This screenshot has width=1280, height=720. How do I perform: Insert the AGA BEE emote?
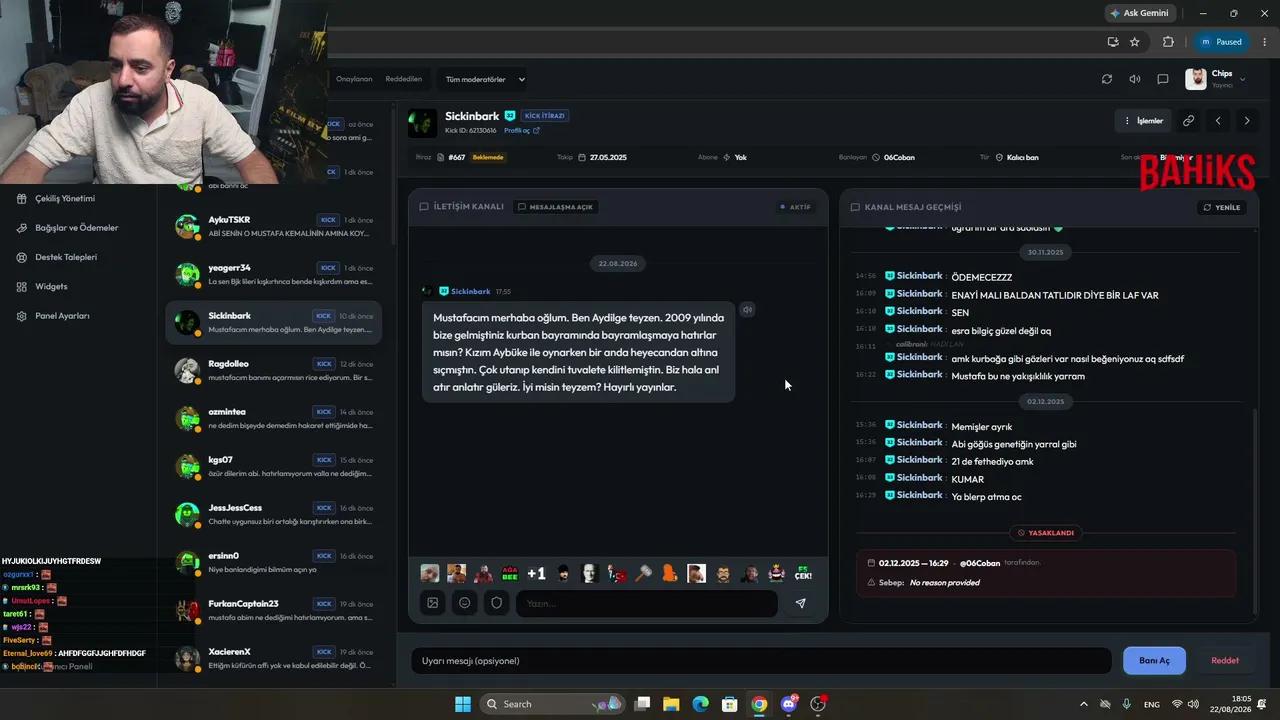pyautogui.click(x=510, y=573)
